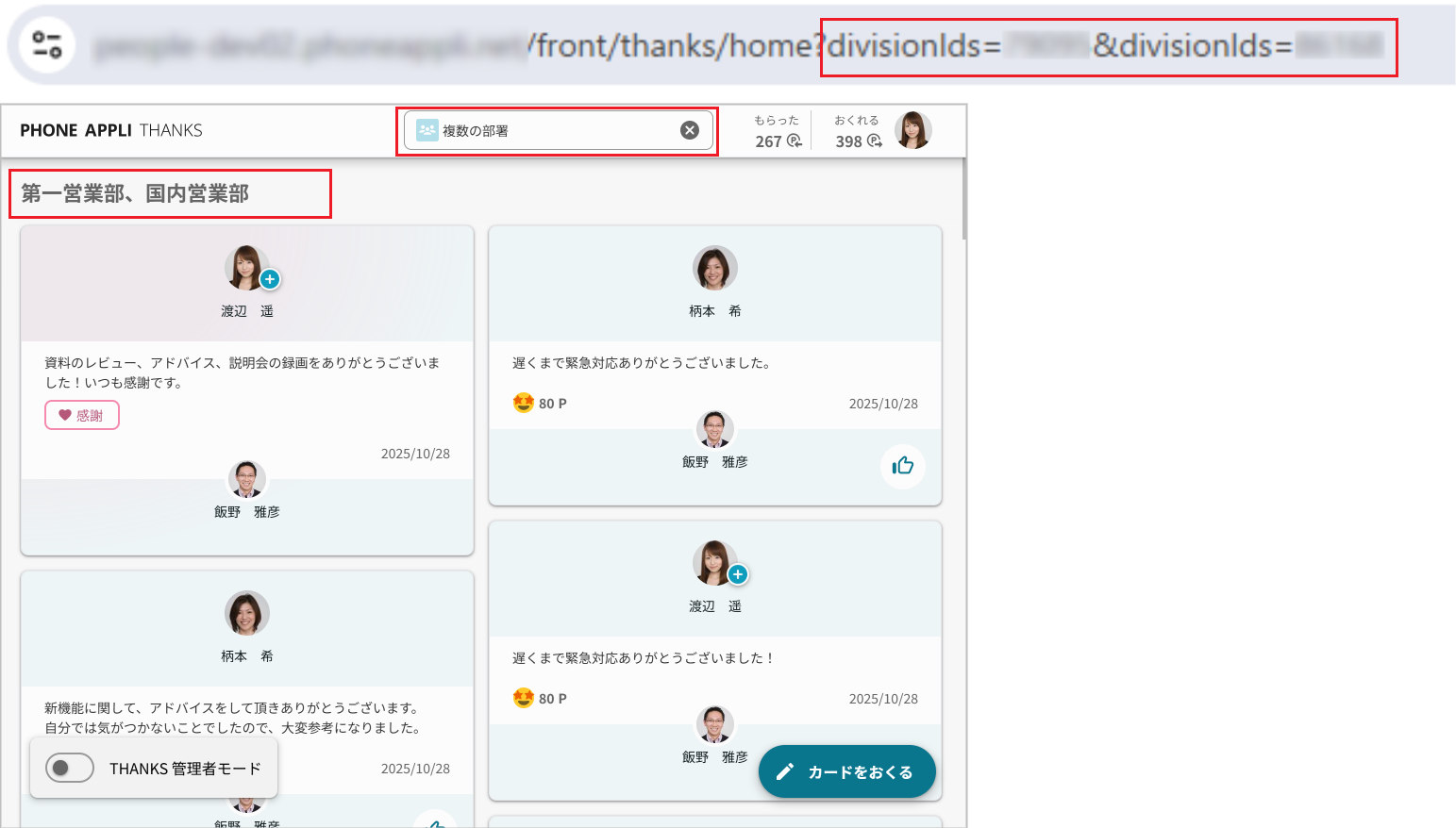Click the PHONE APPLI THANKS logo
This screenshot has width=1456, height=828.
click(x=109, y=130)
